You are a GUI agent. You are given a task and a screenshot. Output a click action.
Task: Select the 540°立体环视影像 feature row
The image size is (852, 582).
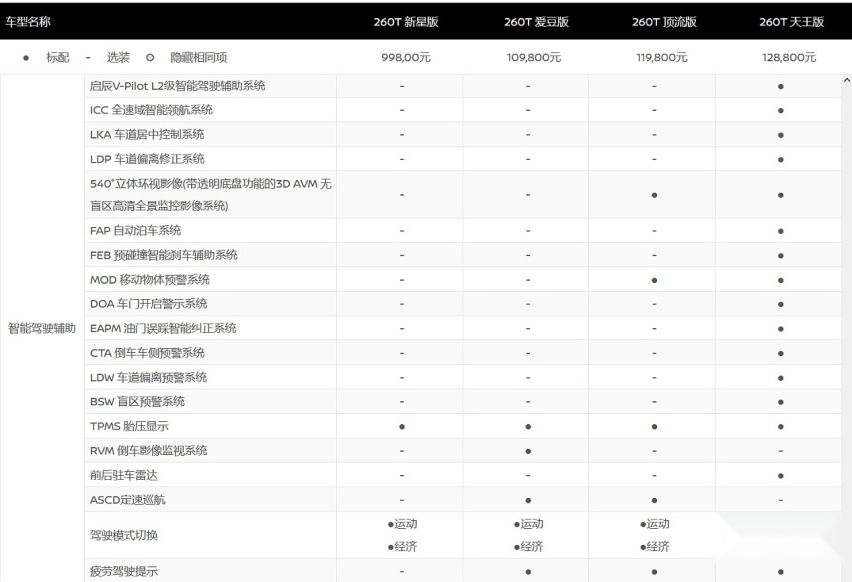463,195
